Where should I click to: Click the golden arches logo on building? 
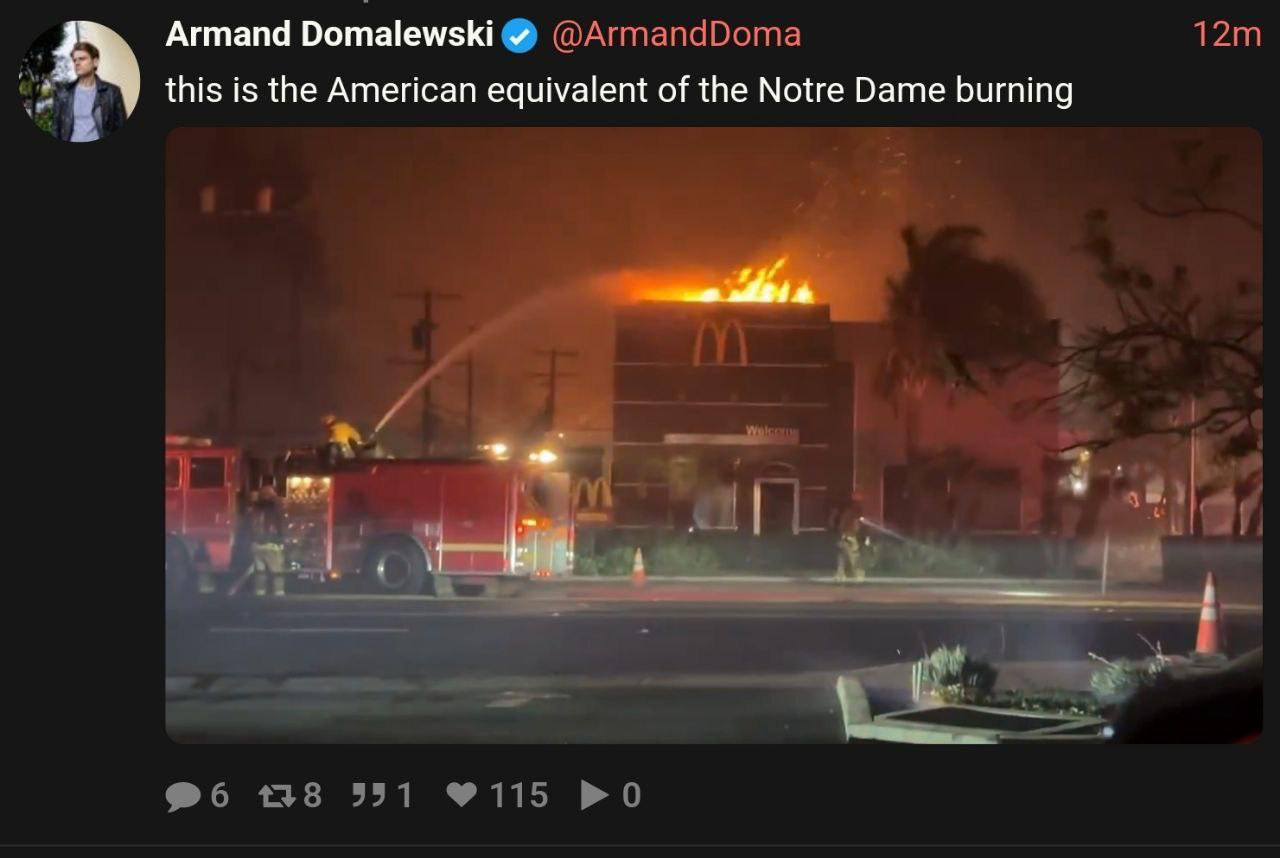click(720, 343)
